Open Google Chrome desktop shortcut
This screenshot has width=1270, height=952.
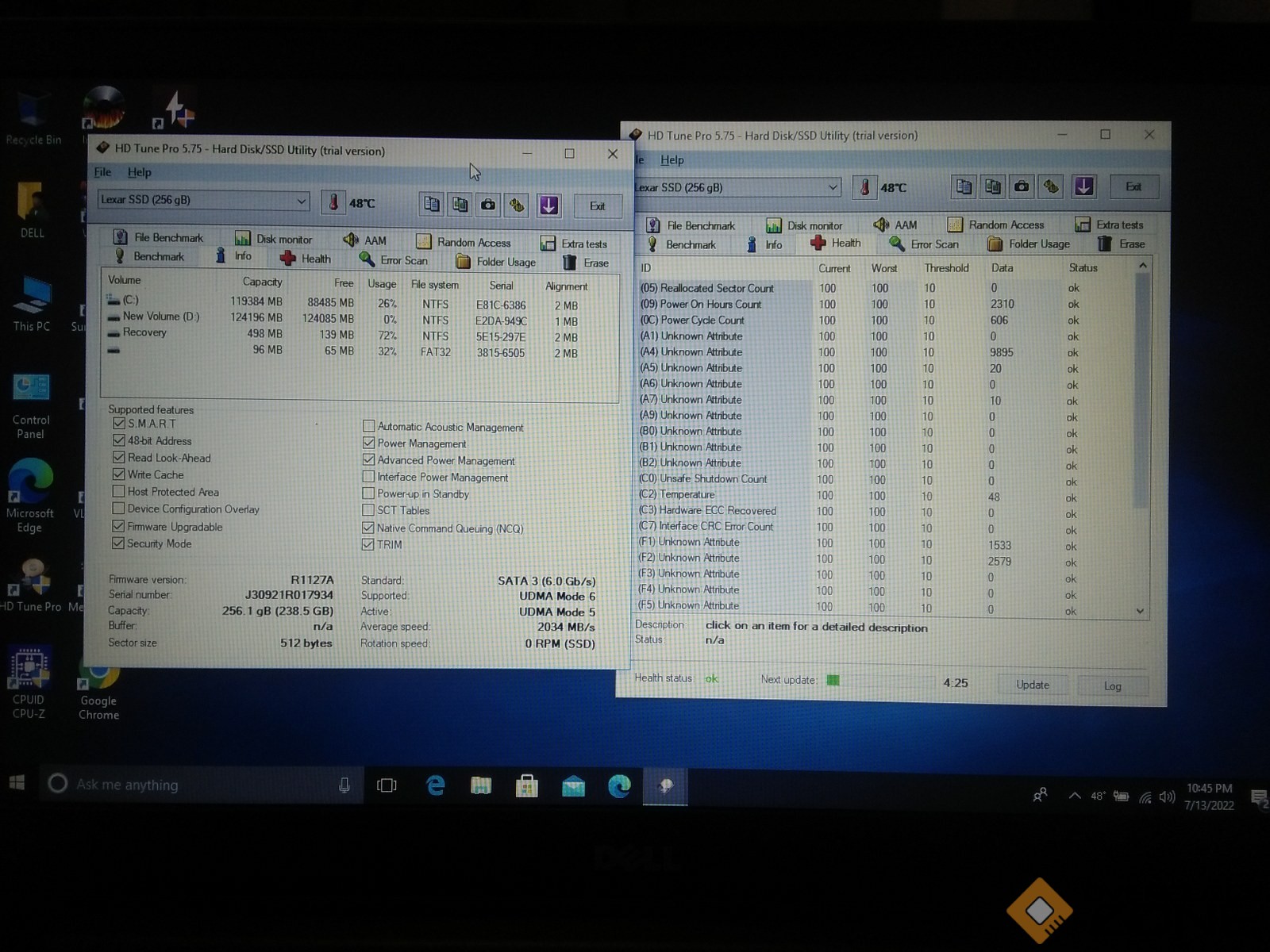pyautogui.click(x=98, y=690)
